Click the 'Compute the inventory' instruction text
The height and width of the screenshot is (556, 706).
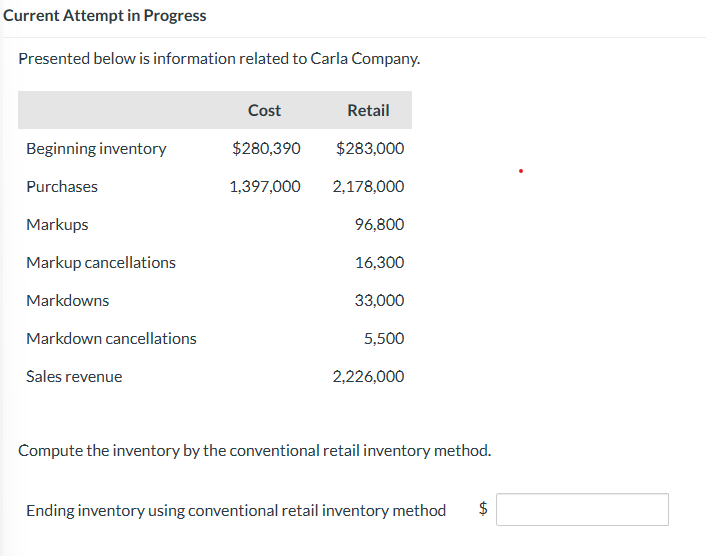click(x=255, y=451)
